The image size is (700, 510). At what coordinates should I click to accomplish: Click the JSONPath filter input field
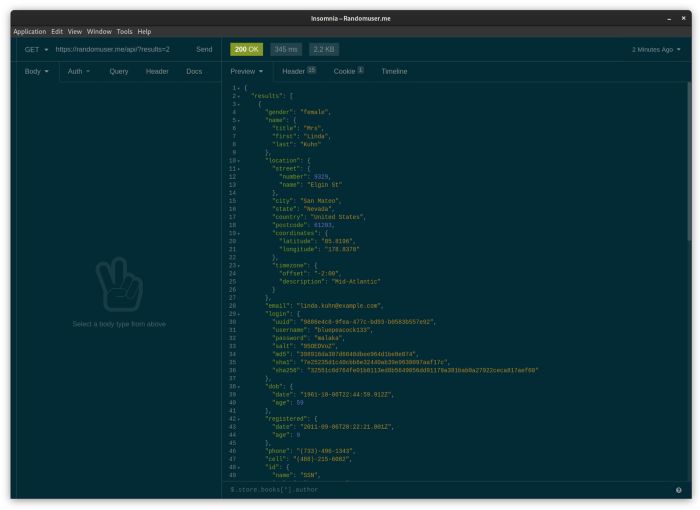click(x=449, y=490)
